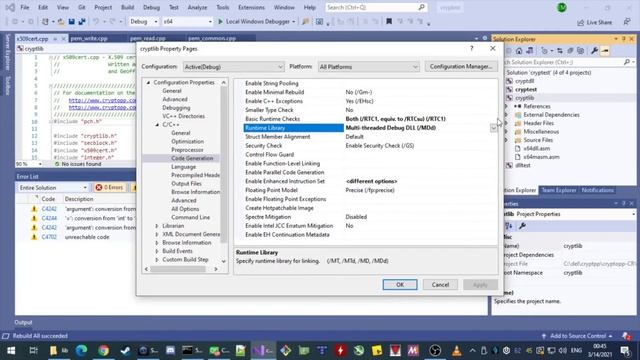Screen dimensions: 640x360
Task: Select x64dll.asm in Solution Explorer
Action: pos(536,149)
